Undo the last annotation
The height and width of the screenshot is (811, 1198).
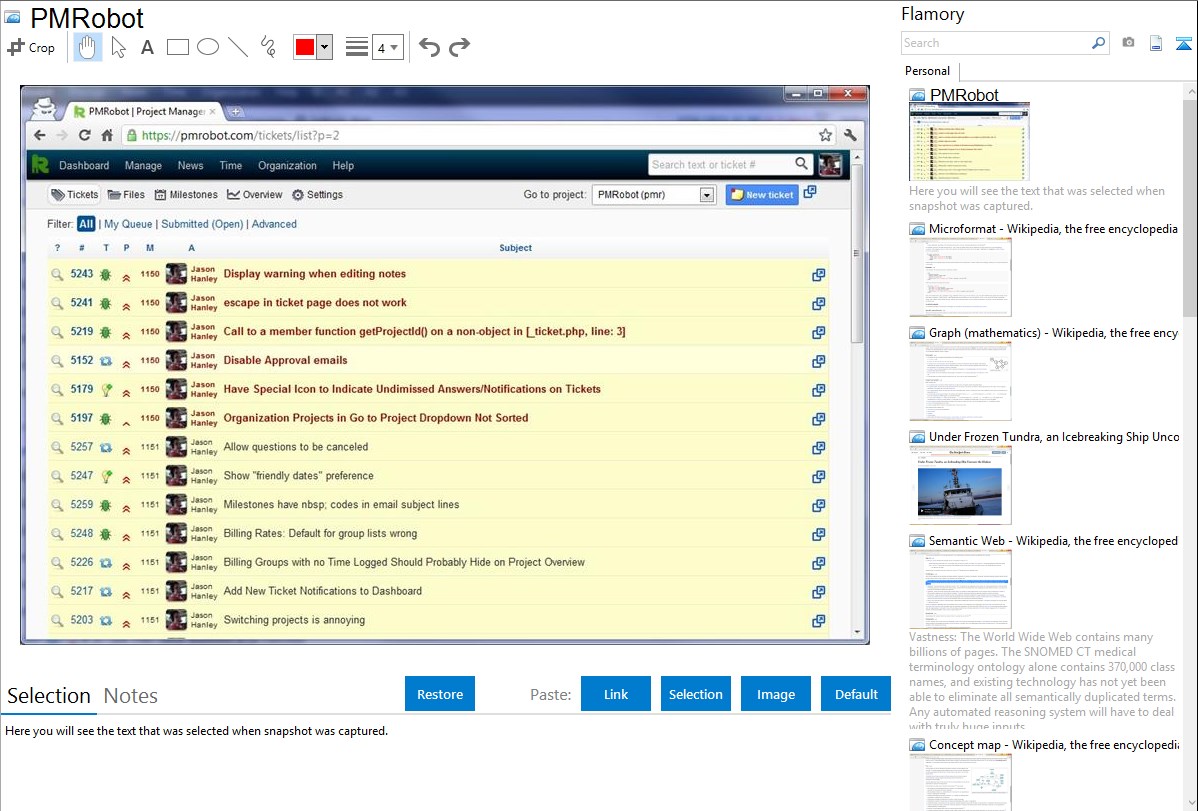[x=429, y=47]
